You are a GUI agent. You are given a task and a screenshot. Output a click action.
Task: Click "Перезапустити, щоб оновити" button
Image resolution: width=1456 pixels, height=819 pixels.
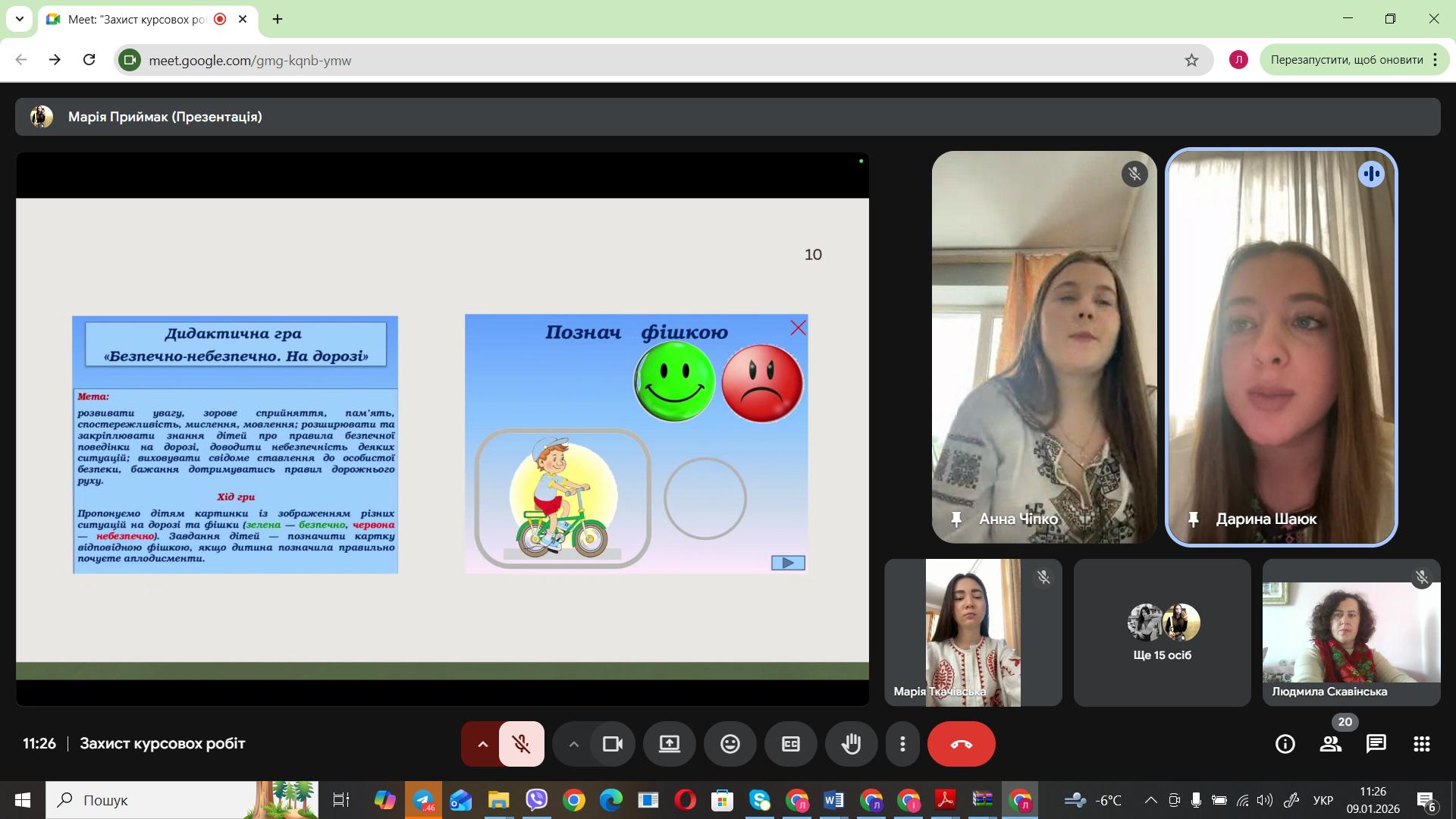[1346, 60]
